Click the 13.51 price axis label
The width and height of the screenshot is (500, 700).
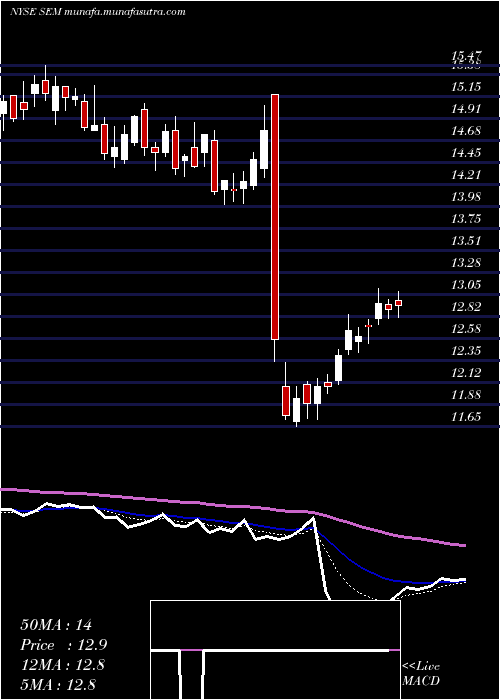pos(466,241)
